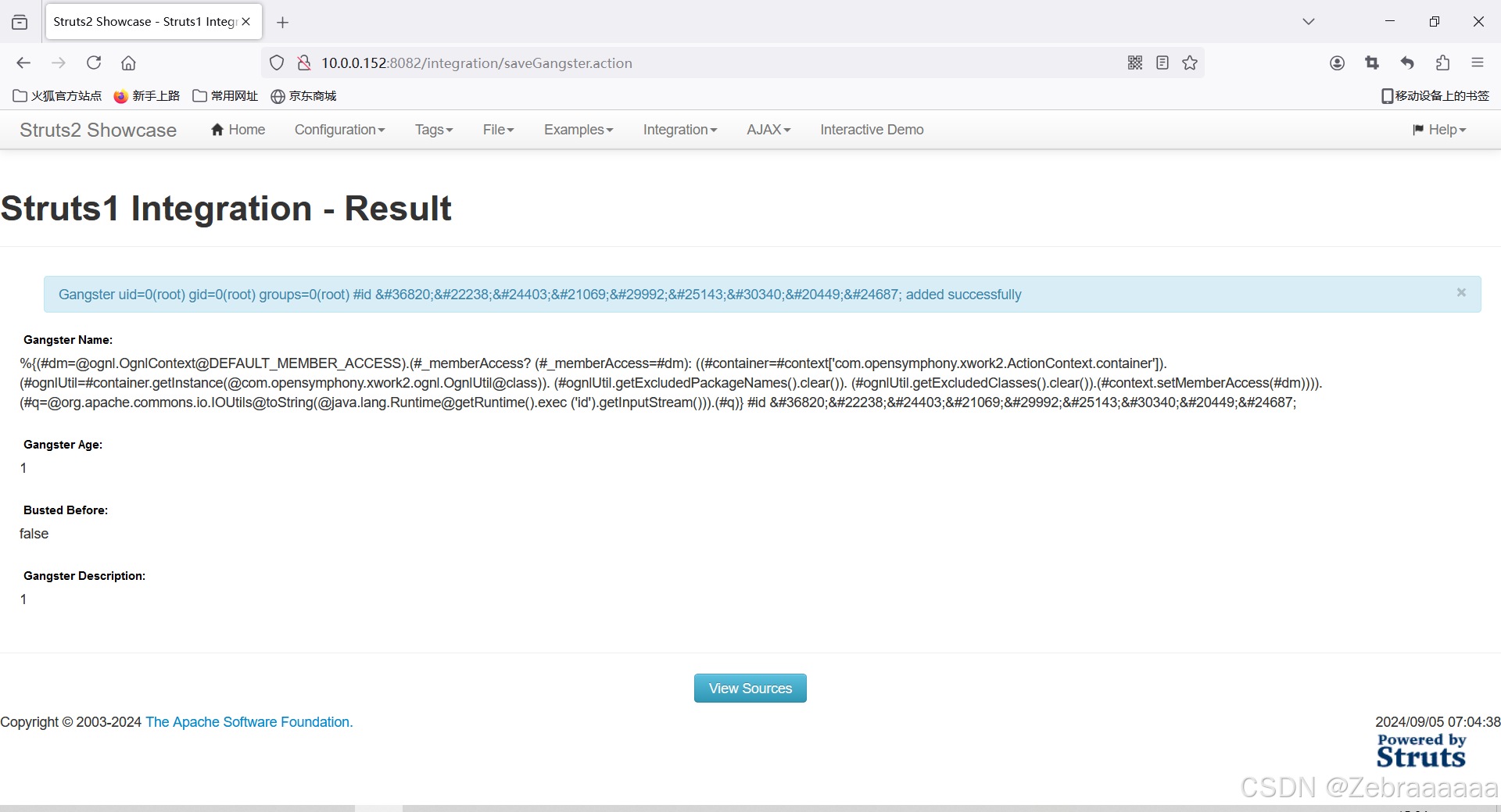Image resolution: width=1501 pixels, height=812 pixels.
Task: Open the account profile icon
Action: coord(1337,63)
